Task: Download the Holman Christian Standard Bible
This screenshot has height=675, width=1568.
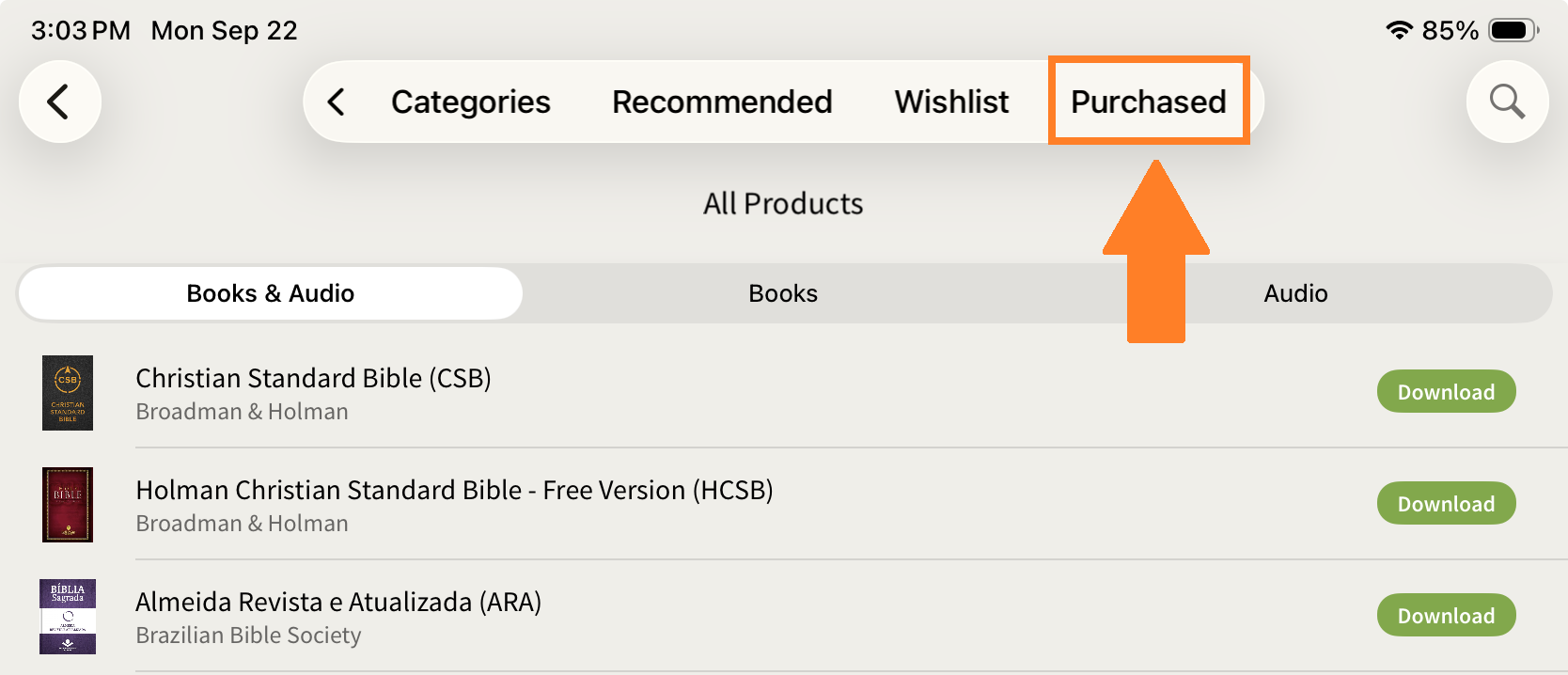Action: pyautogui.click(x=1446, y=504)
